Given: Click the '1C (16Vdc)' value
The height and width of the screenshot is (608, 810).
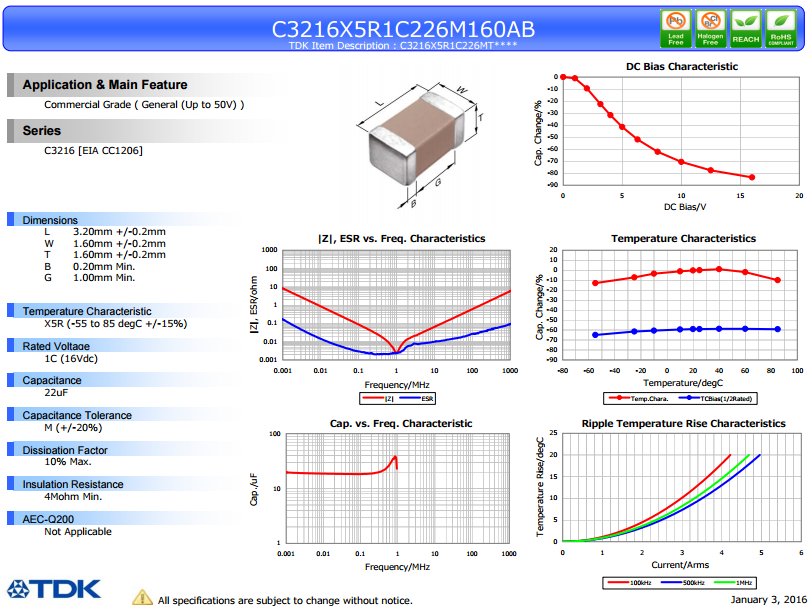Looking at the screenshot, I should (x=71, y=358).
